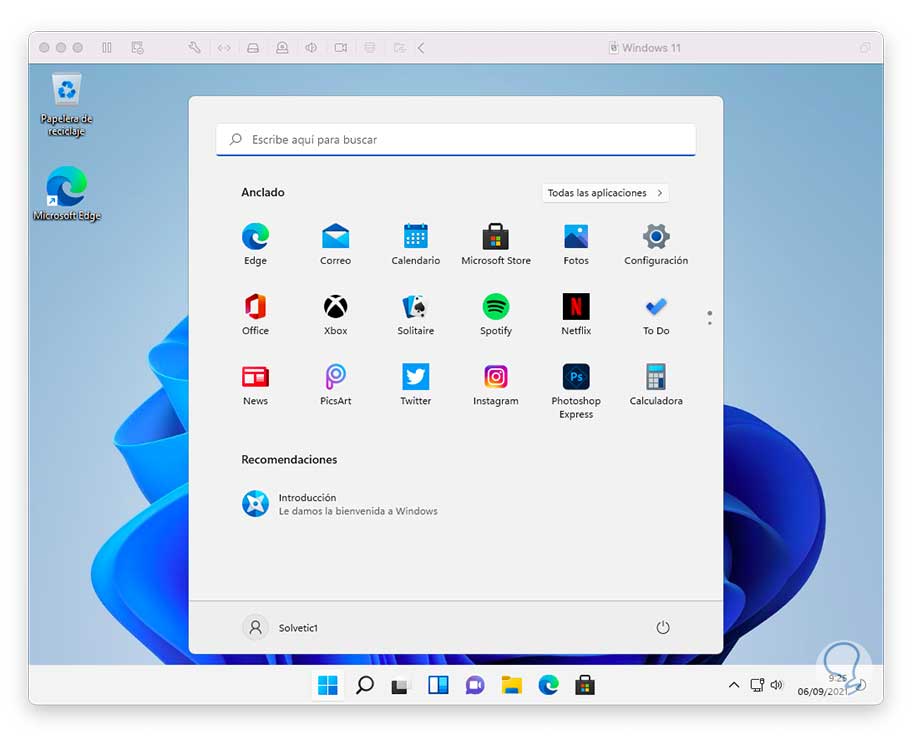This screenshot has width=912, height=750.
Task: Click the search field Escribe aquí para buscar
Action: 455,140
